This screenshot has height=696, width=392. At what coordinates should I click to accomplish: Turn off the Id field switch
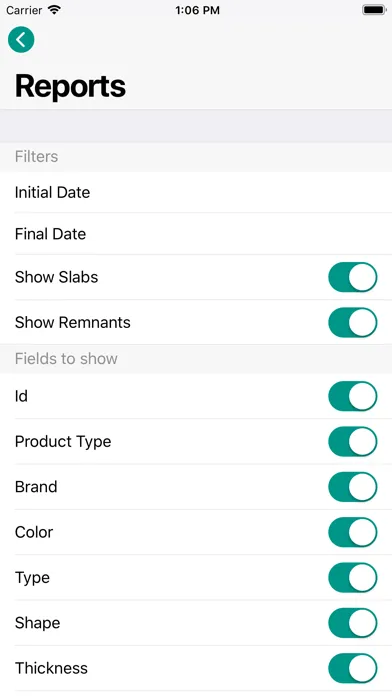pos(352,396)
